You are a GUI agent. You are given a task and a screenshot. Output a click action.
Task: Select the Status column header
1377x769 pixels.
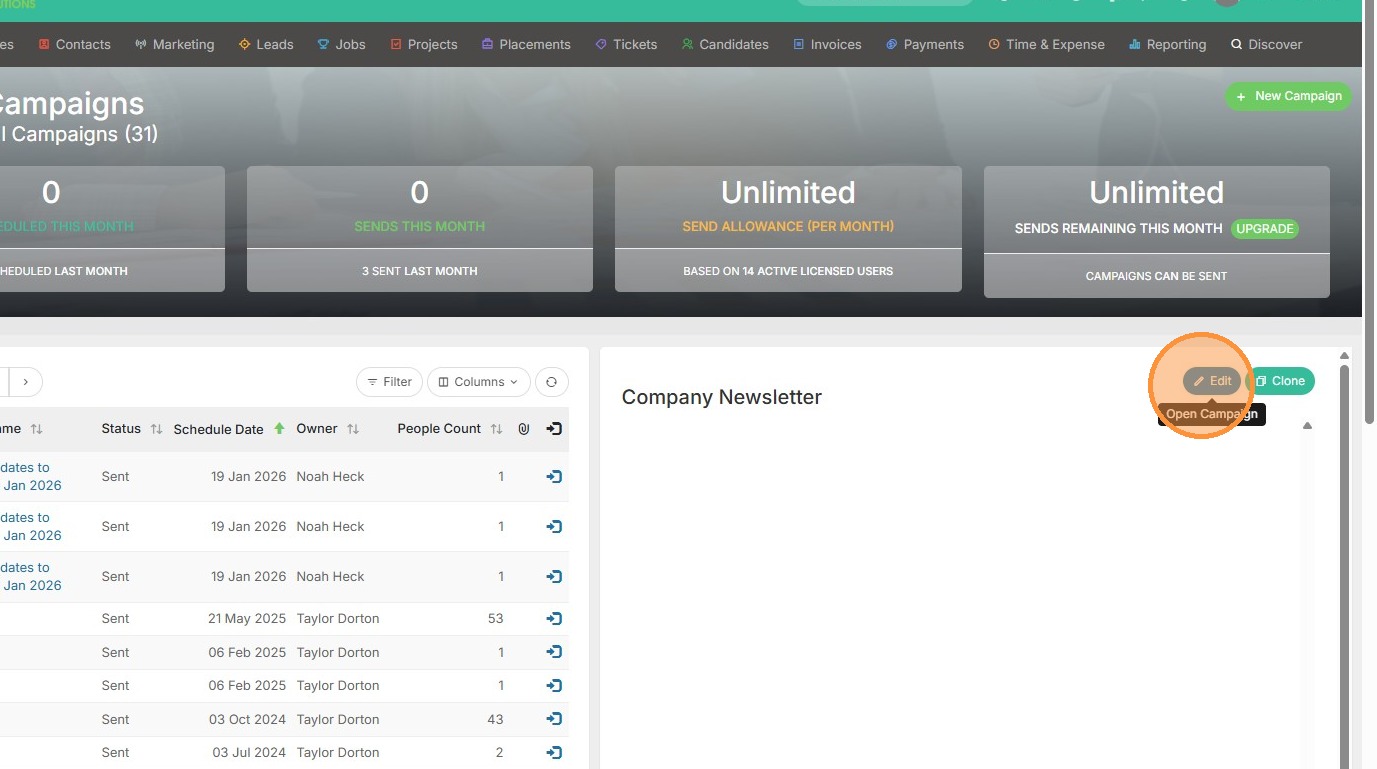[x=121, y=429]
